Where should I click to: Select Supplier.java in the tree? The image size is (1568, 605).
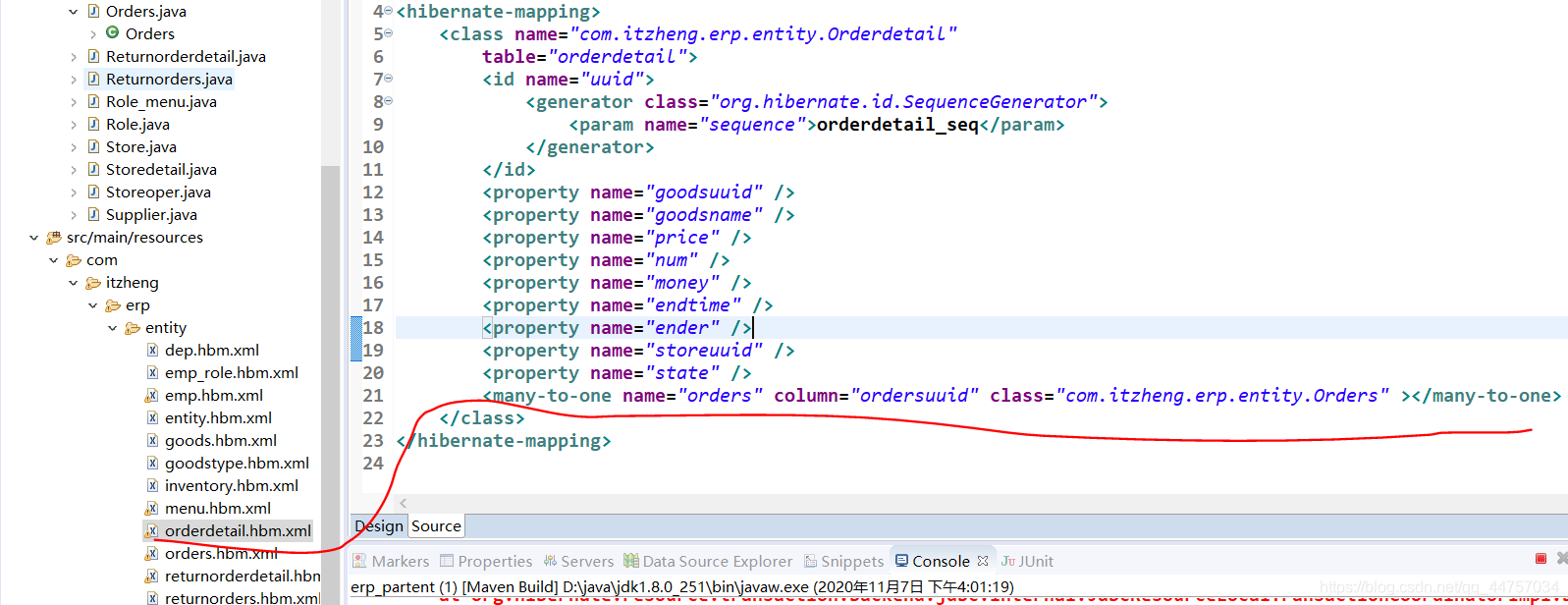(x=151, y=215)
